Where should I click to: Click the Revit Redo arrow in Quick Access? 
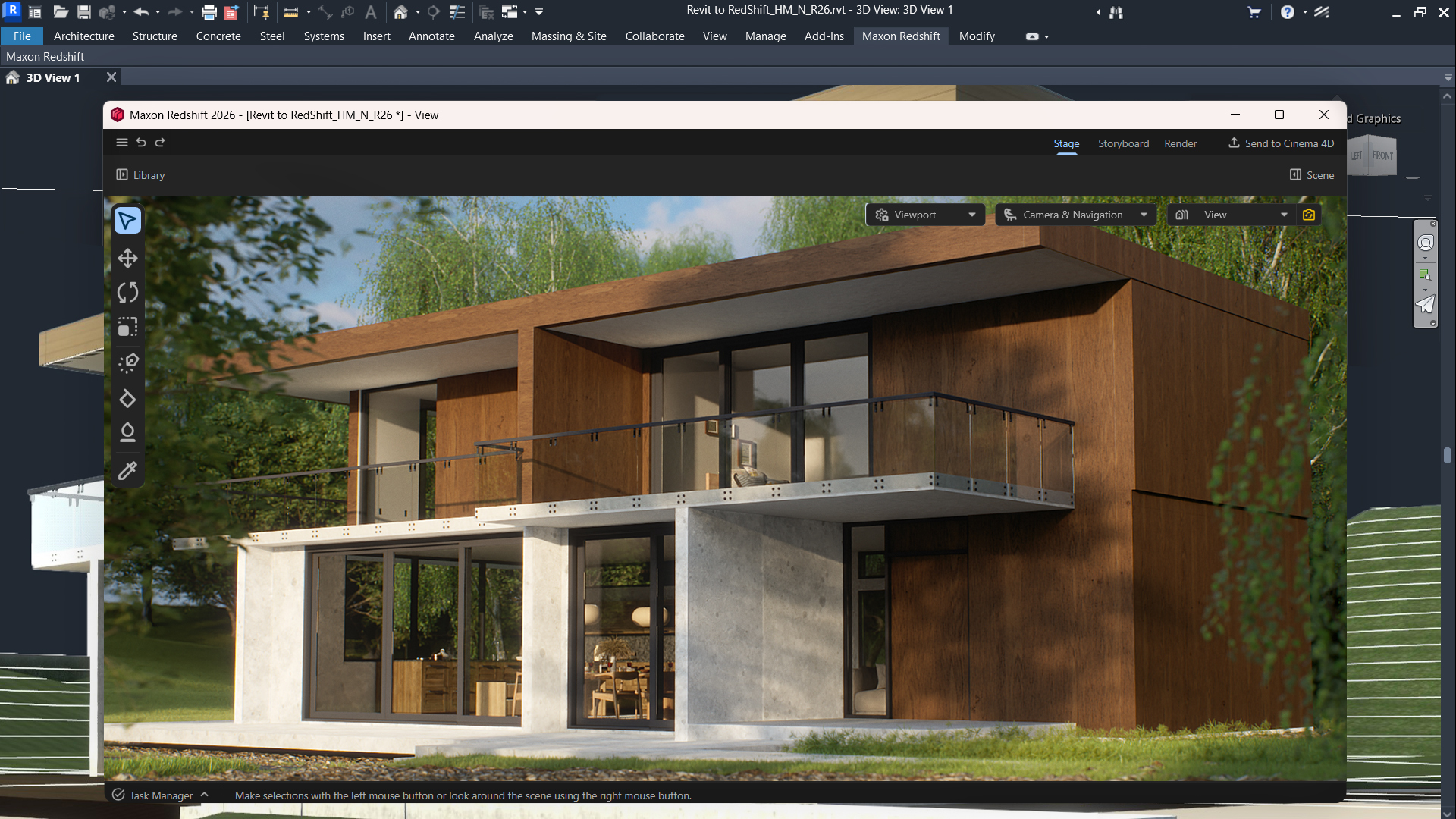click(174, 12)
